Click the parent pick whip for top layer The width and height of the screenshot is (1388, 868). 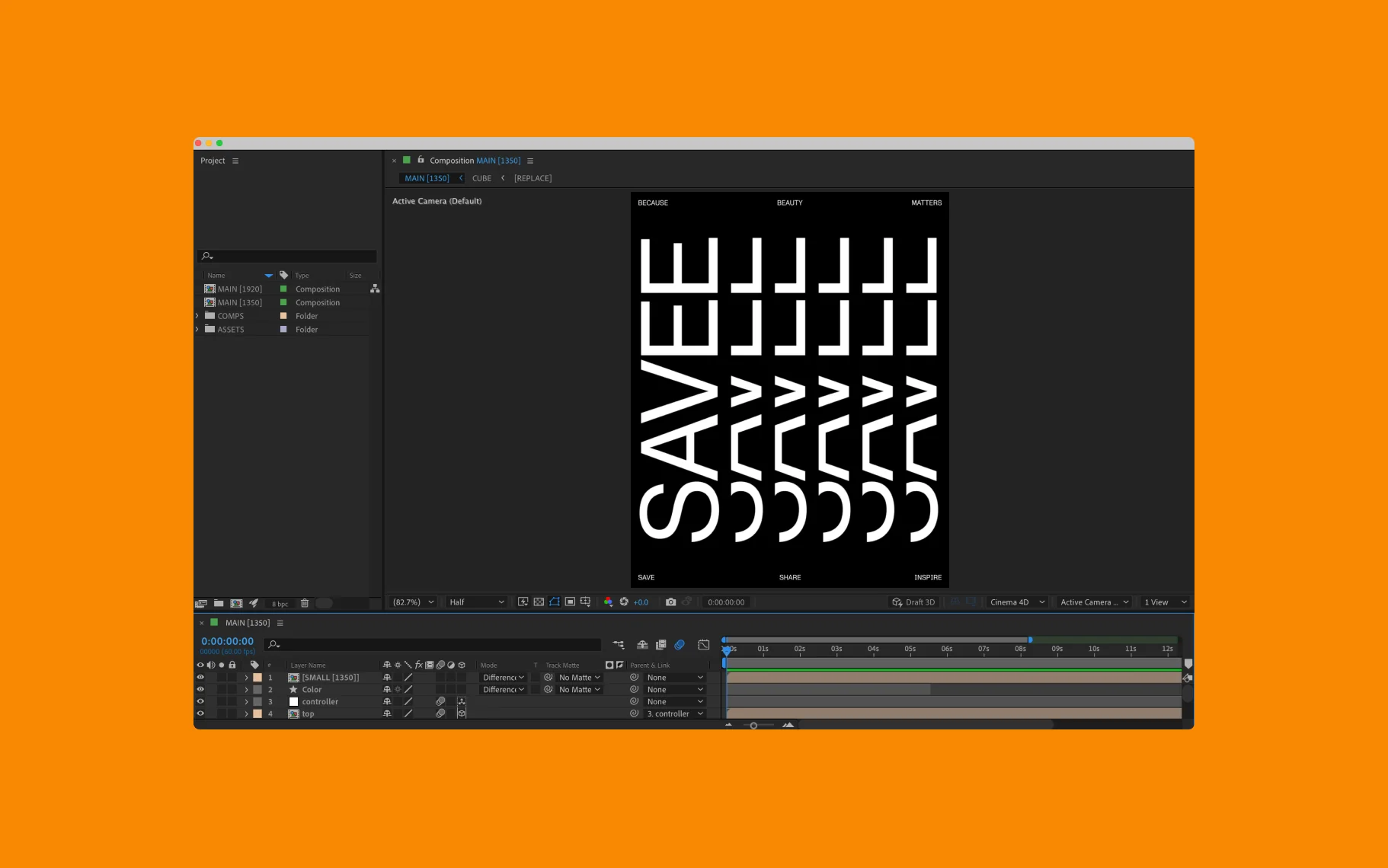(x=634, y=713)
